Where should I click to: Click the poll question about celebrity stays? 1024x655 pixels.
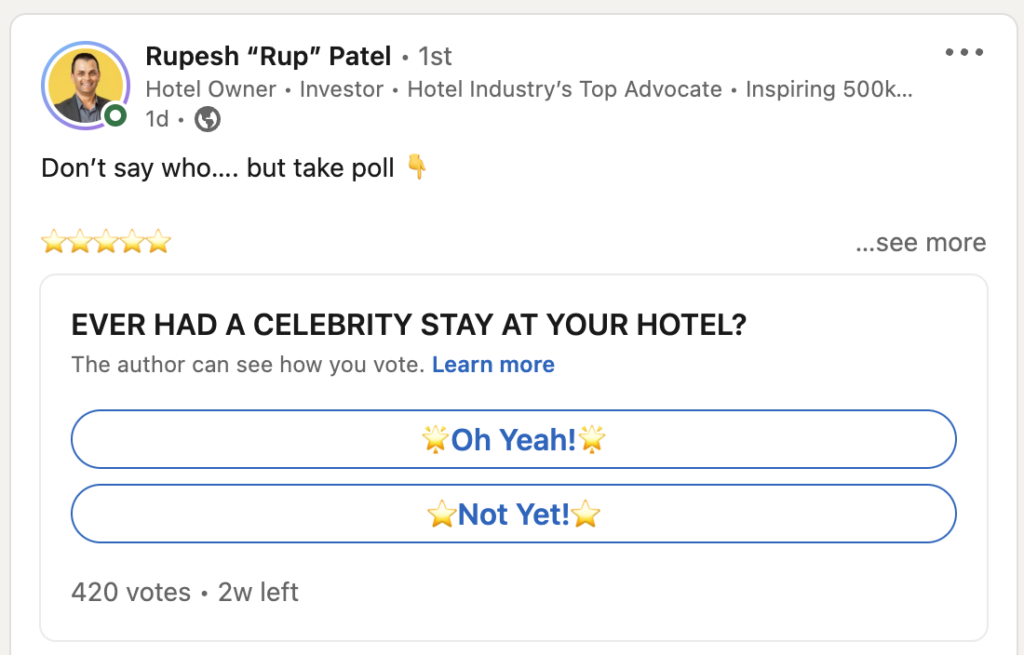coord(409,325)
